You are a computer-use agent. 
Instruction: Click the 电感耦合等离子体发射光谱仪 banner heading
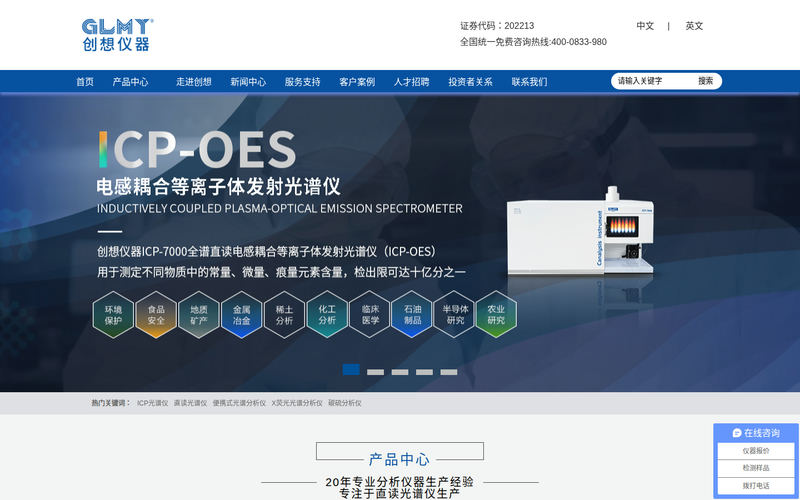point(218,187)
